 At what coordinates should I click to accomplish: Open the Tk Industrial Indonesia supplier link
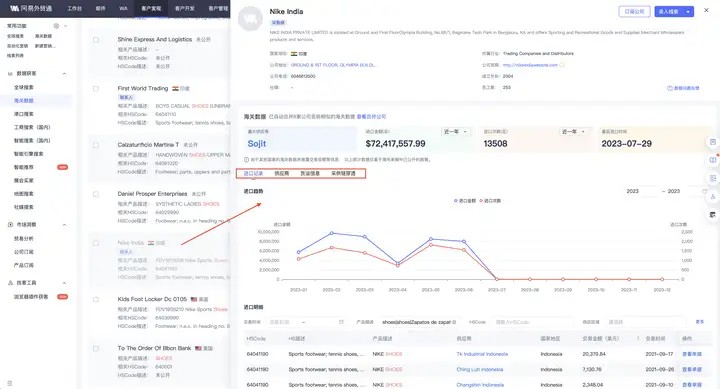click(x=482, y=354)
